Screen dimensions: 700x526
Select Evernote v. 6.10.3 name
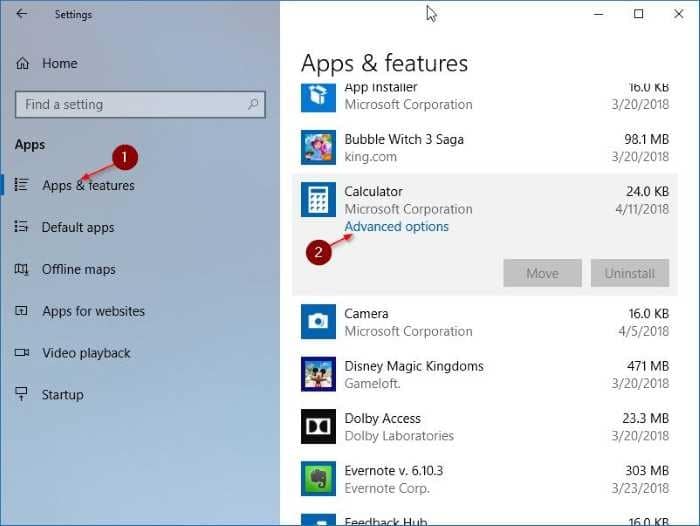coord(394,471)
